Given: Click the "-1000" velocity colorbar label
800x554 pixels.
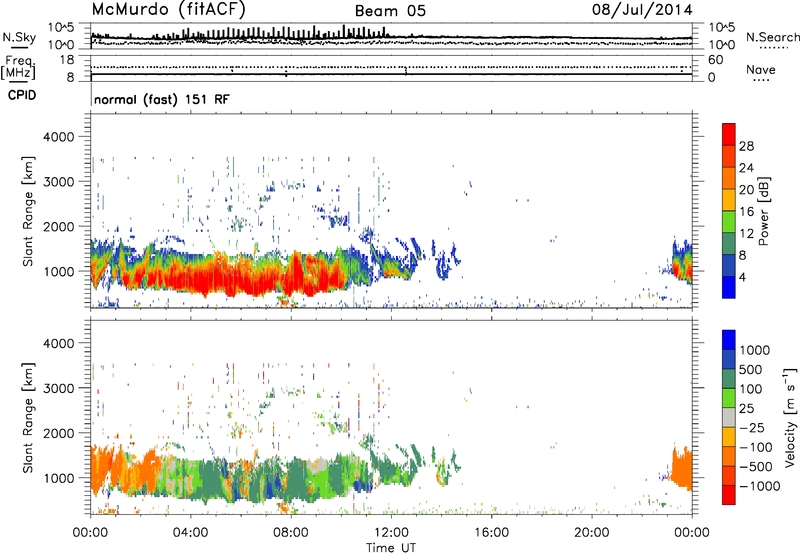Looking at the screenshot, I should (x=759, y=486).
